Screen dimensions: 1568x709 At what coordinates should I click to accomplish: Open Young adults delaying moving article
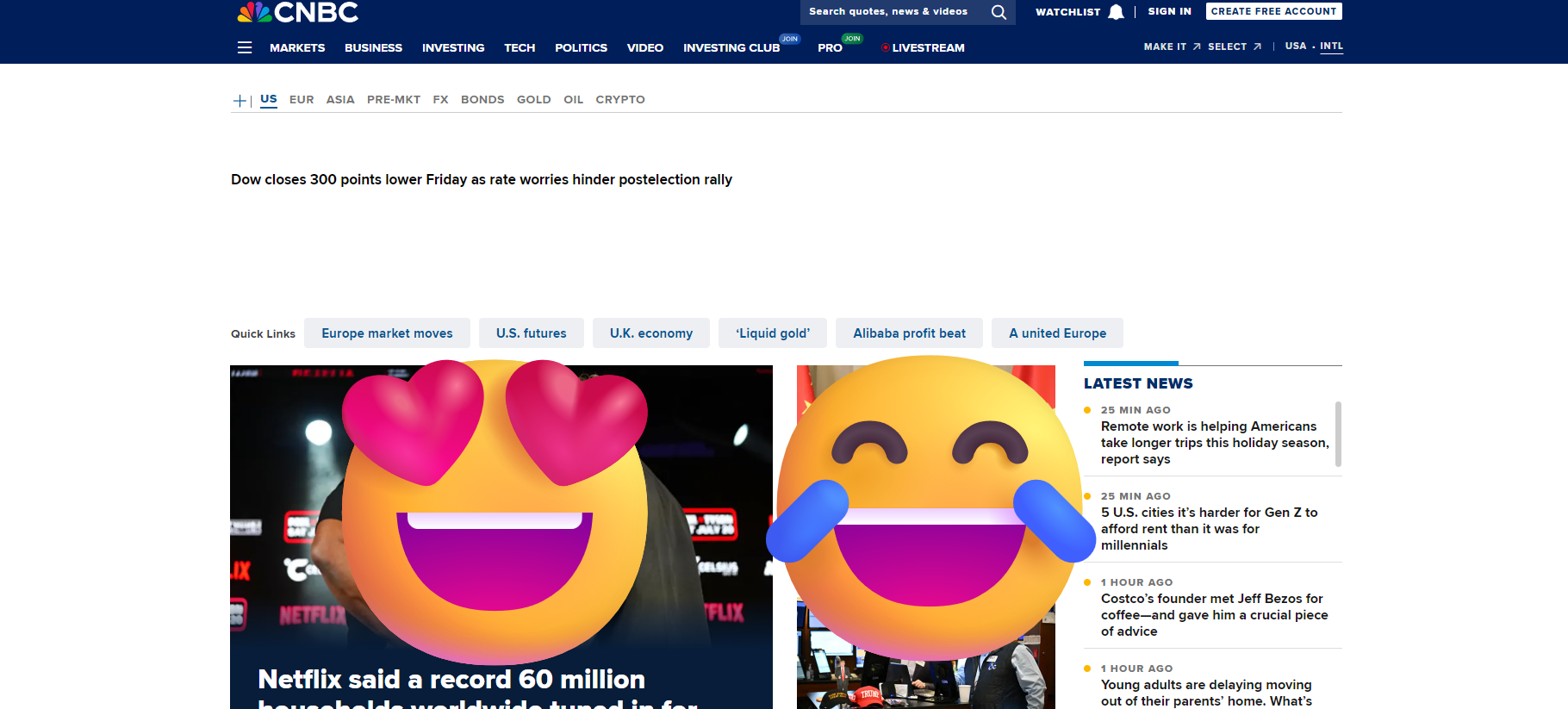tap(1206, 693)
